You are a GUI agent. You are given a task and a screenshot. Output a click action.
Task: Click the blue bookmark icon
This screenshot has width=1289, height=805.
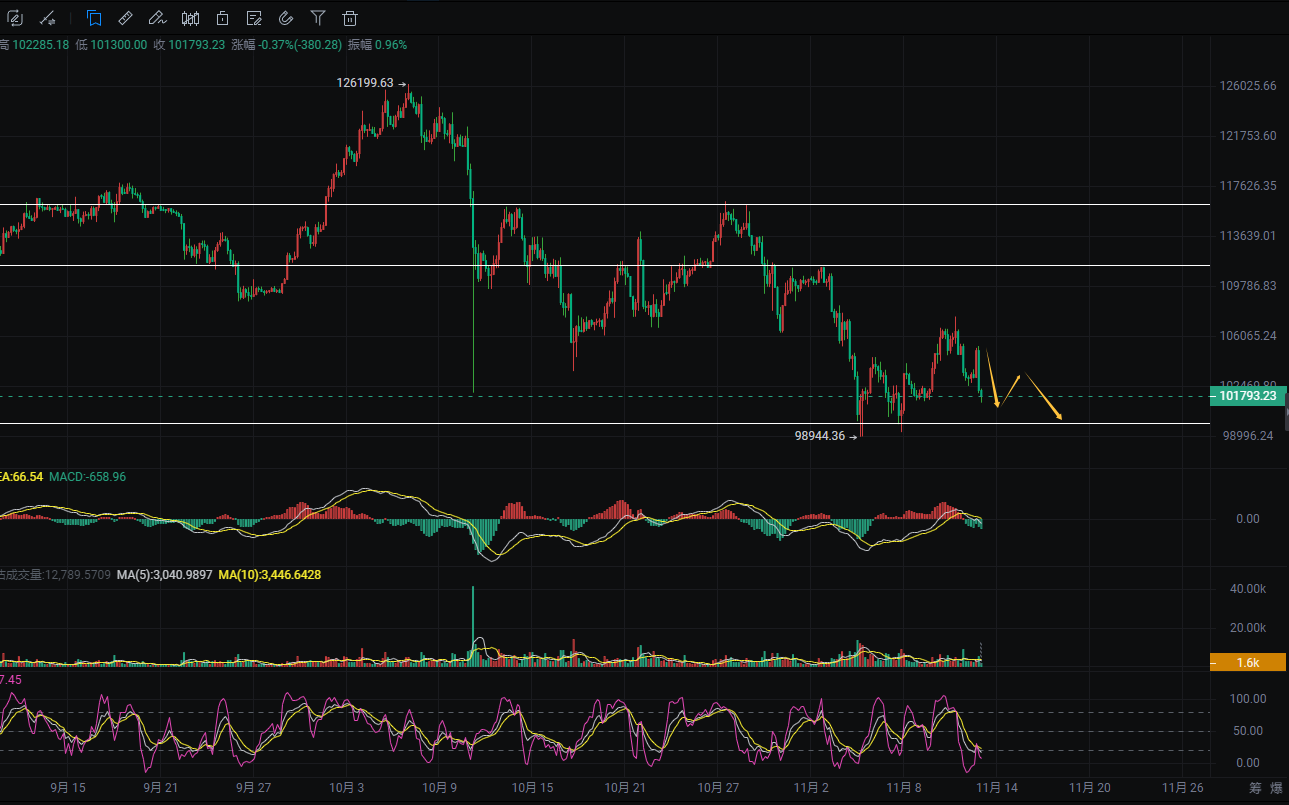pyautogui.click(x=93, y=18)
